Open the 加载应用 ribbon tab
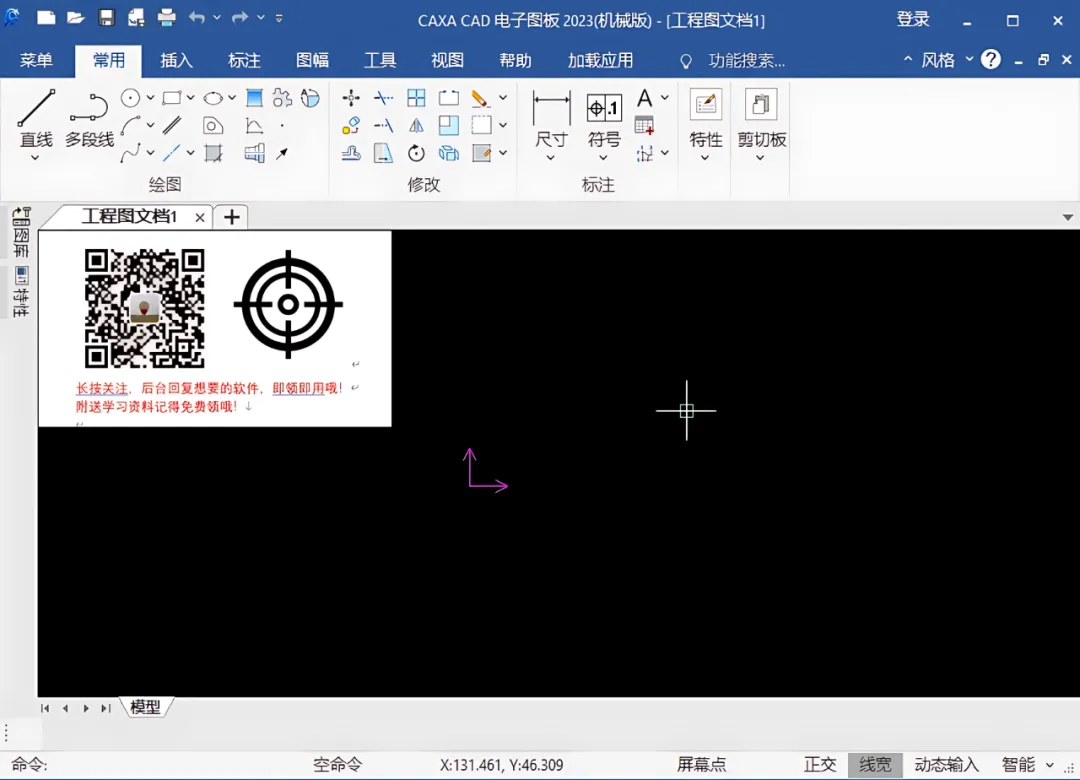The image size is (1080, 780). 600,61
